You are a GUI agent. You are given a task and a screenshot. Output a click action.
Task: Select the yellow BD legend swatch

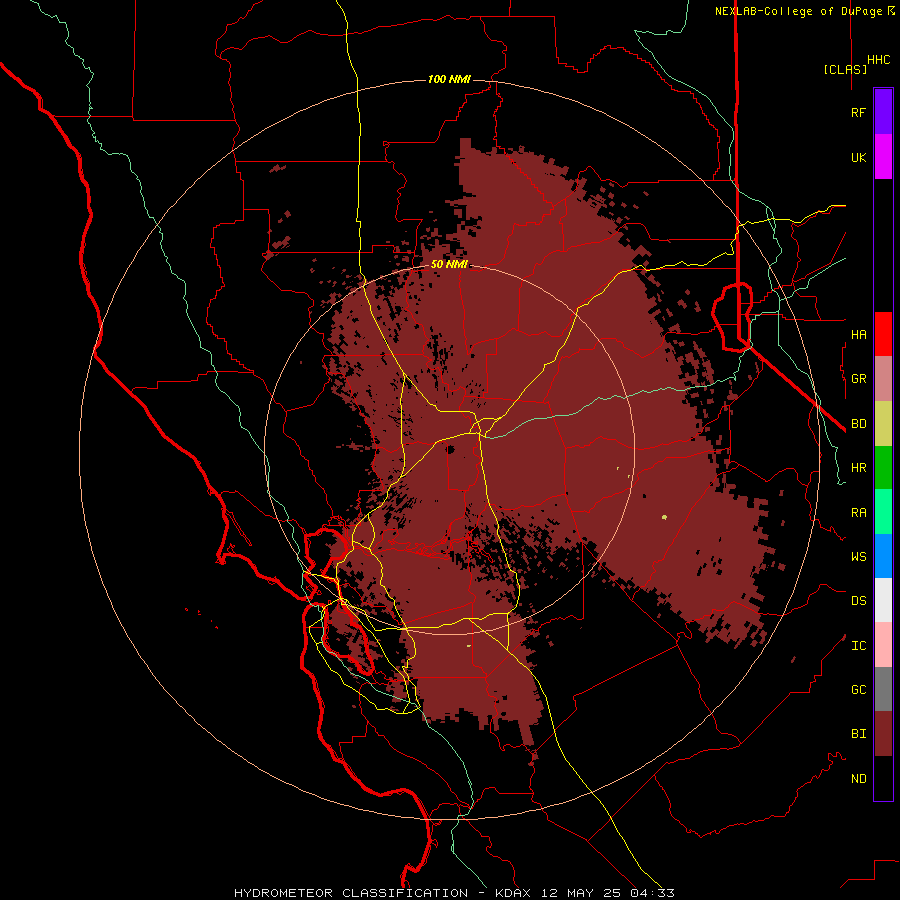[883, 424]
